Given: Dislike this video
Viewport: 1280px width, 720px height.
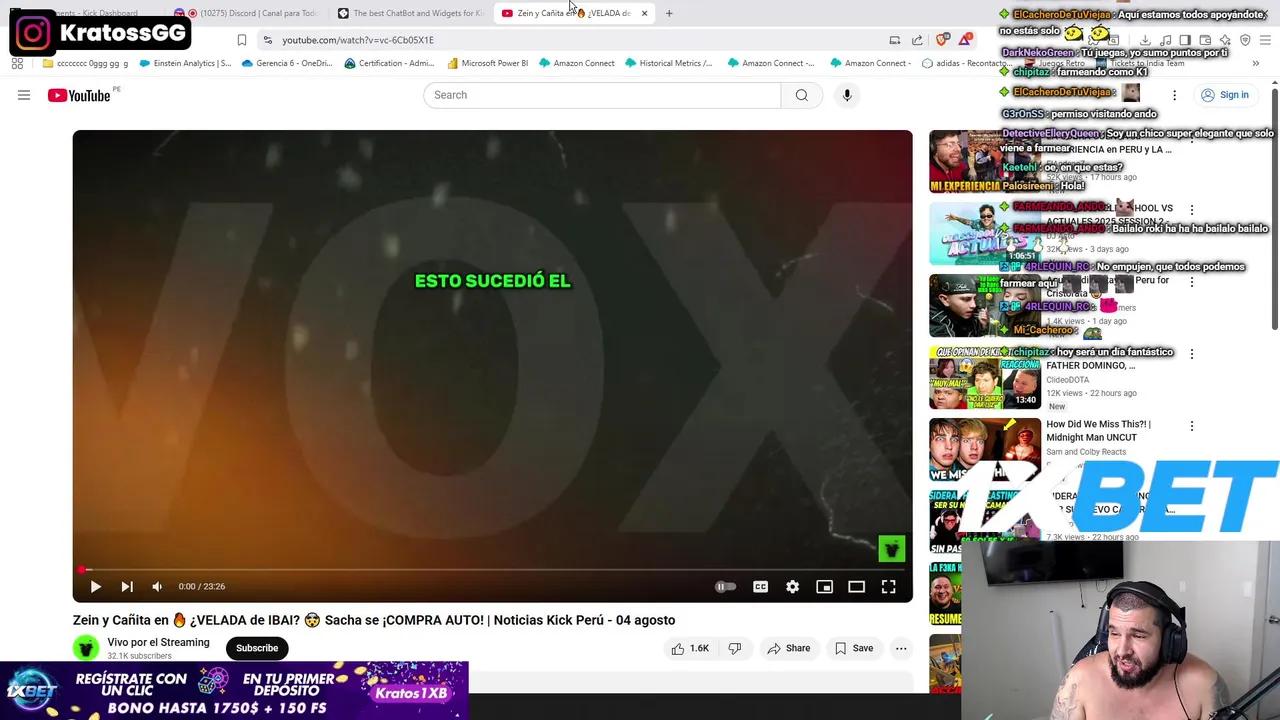Looking at the screenshot, I should (x=735, y=648).
